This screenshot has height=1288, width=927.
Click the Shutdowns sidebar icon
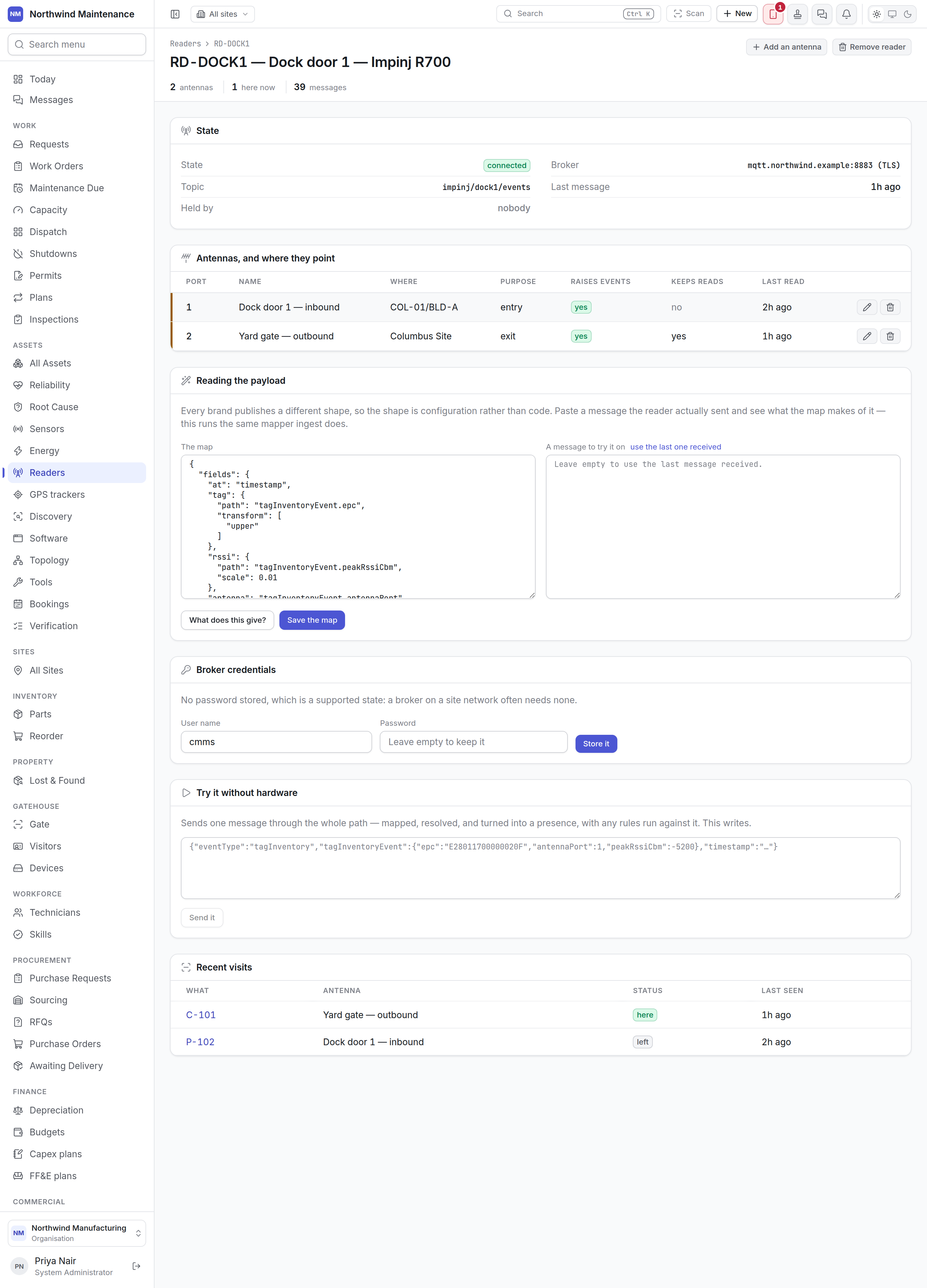(x=18, y=254)
